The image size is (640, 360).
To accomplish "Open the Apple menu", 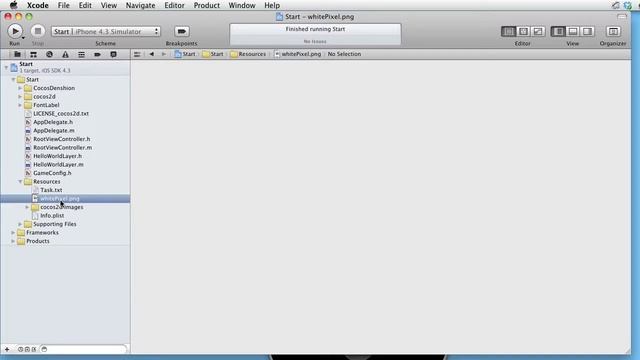I will tap(13, 5).
